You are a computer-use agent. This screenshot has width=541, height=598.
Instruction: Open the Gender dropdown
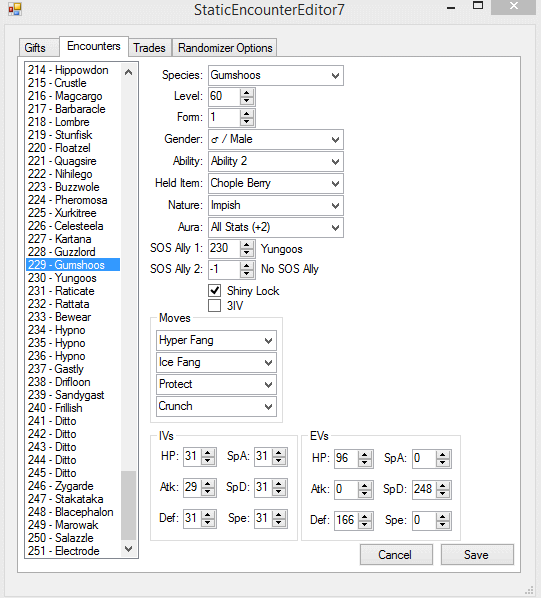point(276,140)
